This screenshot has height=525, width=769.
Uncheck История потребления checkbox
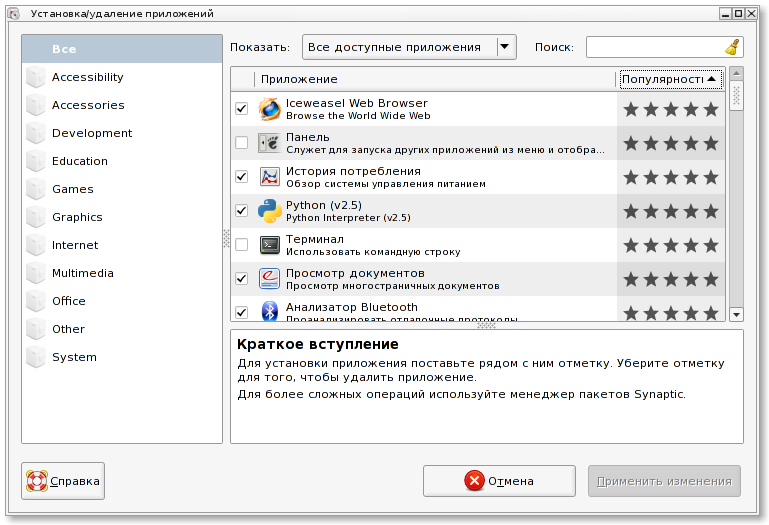point(241,177)
